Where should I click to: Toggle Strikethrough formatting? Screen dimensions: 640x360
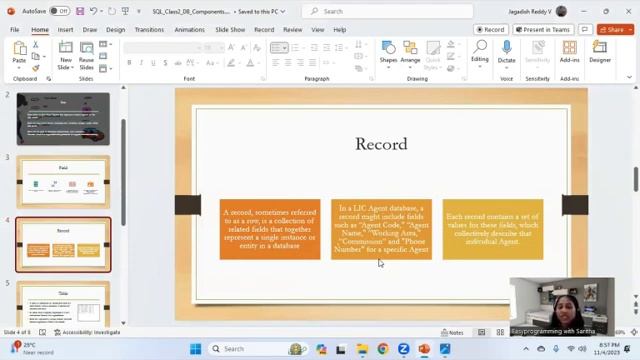[x=178, y=63]
